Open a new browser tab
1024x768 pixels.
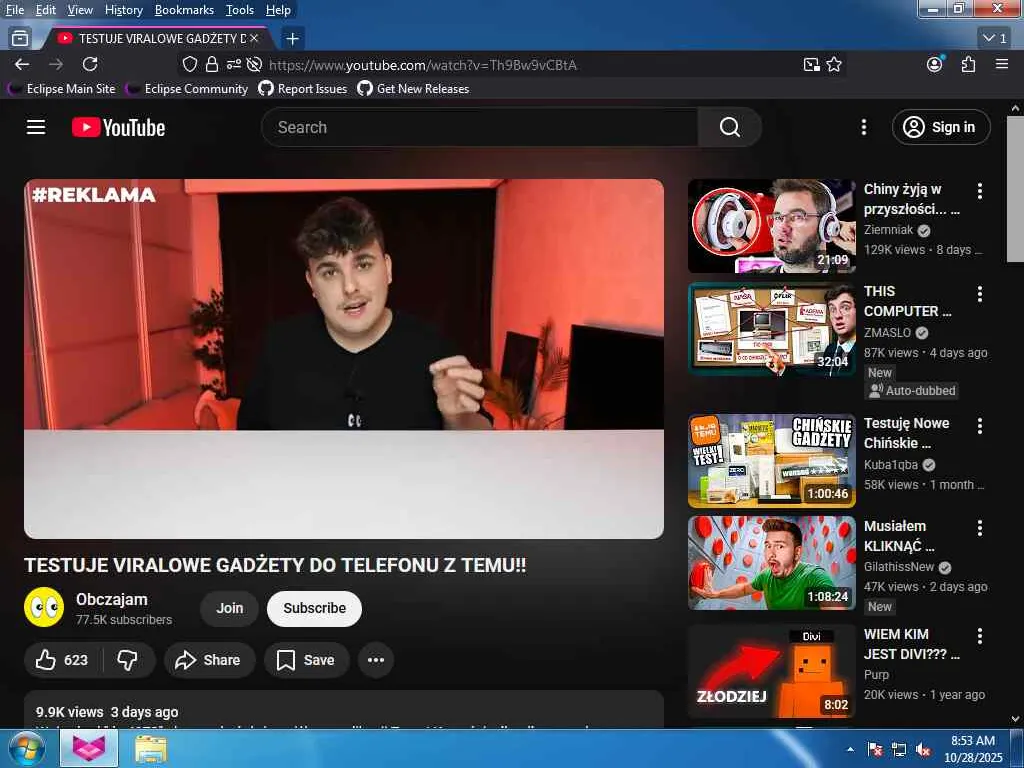pos(293,39)
